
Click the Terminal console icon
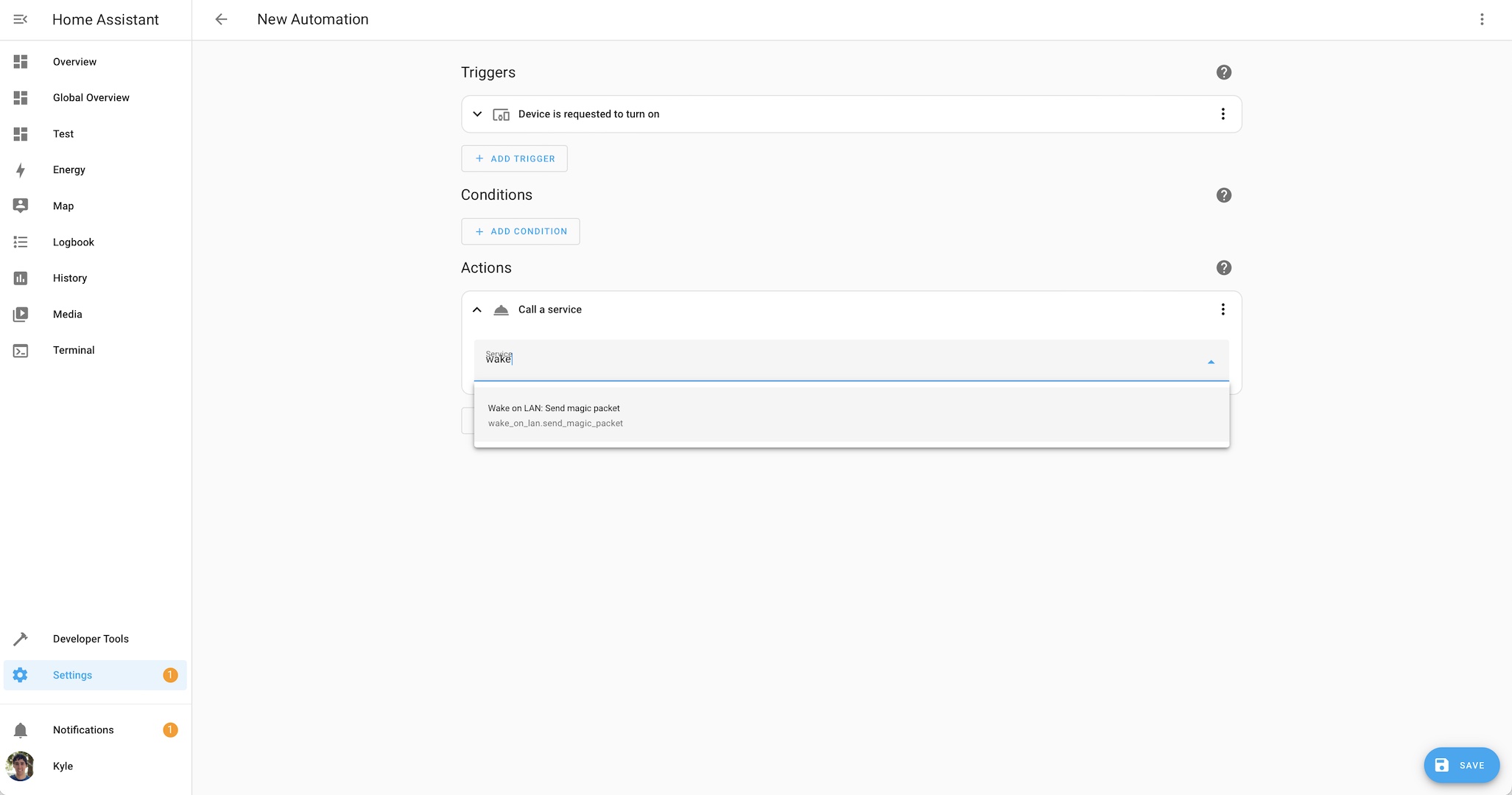[x=21, y=351]
